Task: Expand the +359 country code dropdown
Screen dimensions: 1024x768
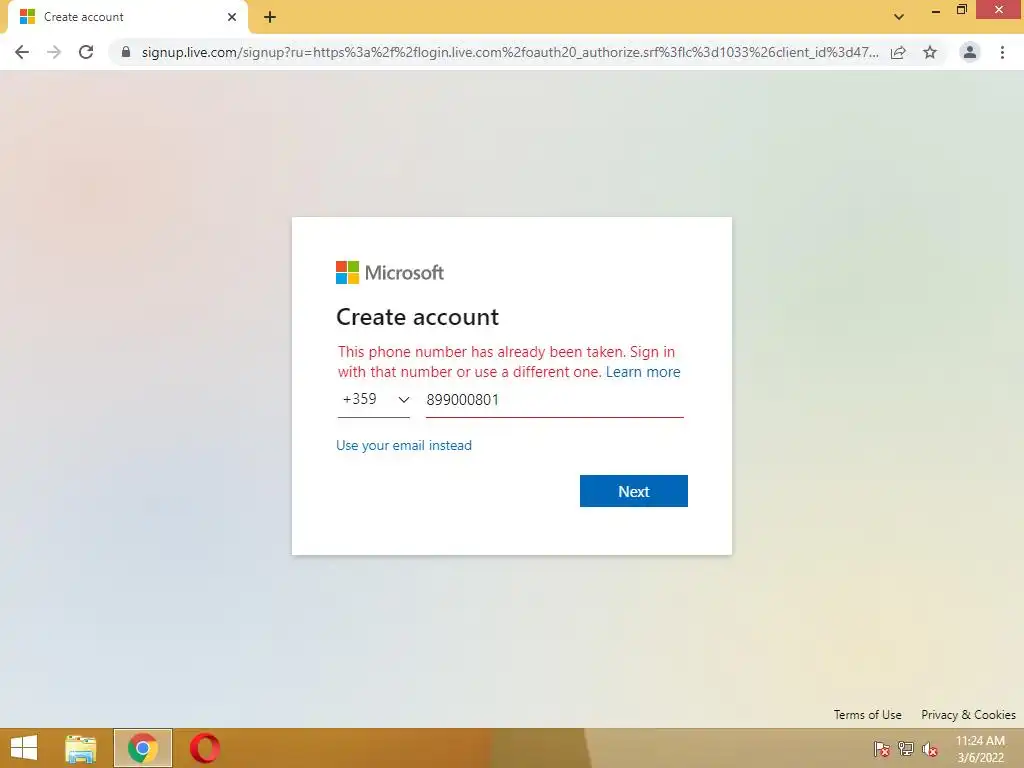Action: point(374,400)
